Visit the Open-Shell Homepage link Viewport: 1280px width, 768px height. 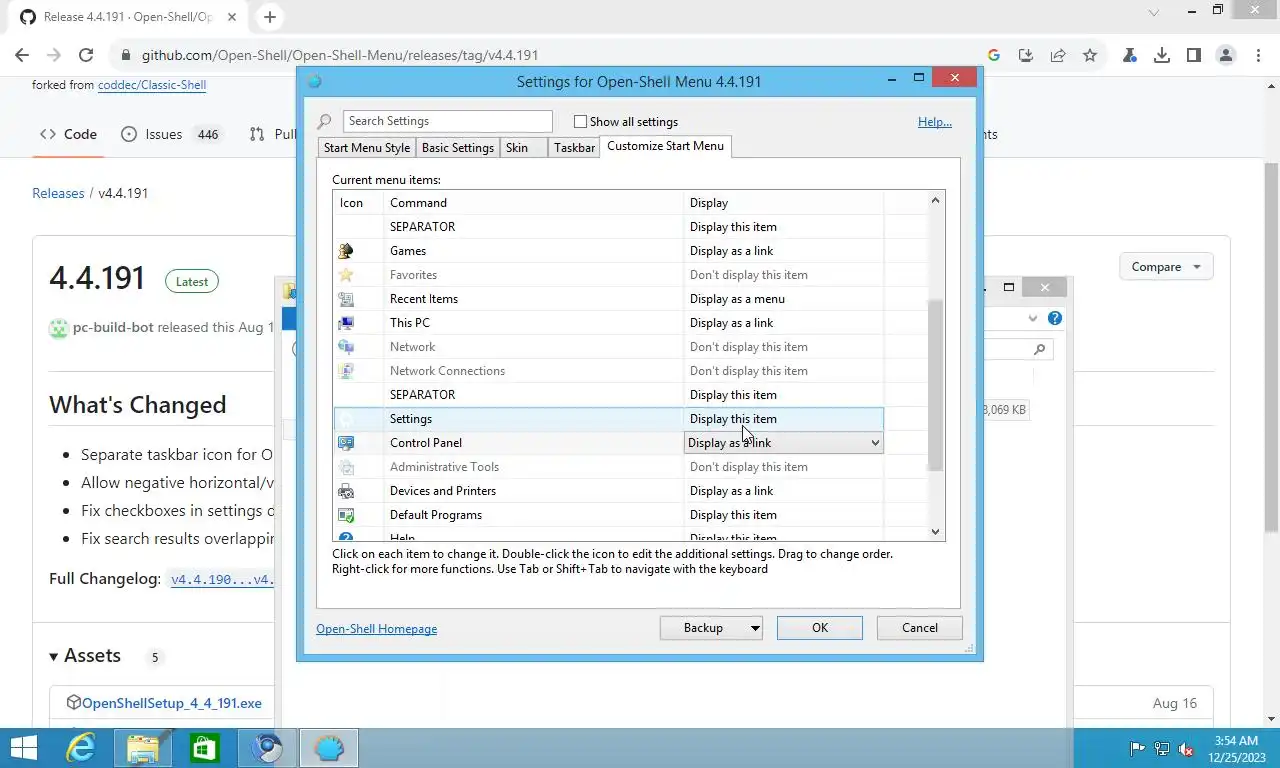[x=377, y=629]
